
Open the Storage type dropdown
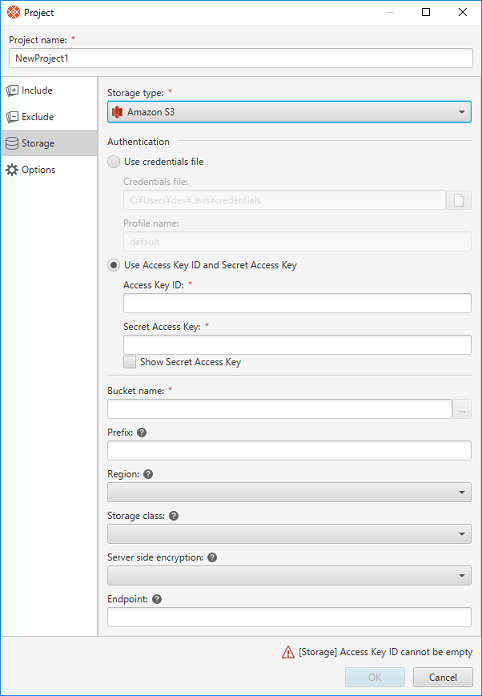click(x=289, y=112)
